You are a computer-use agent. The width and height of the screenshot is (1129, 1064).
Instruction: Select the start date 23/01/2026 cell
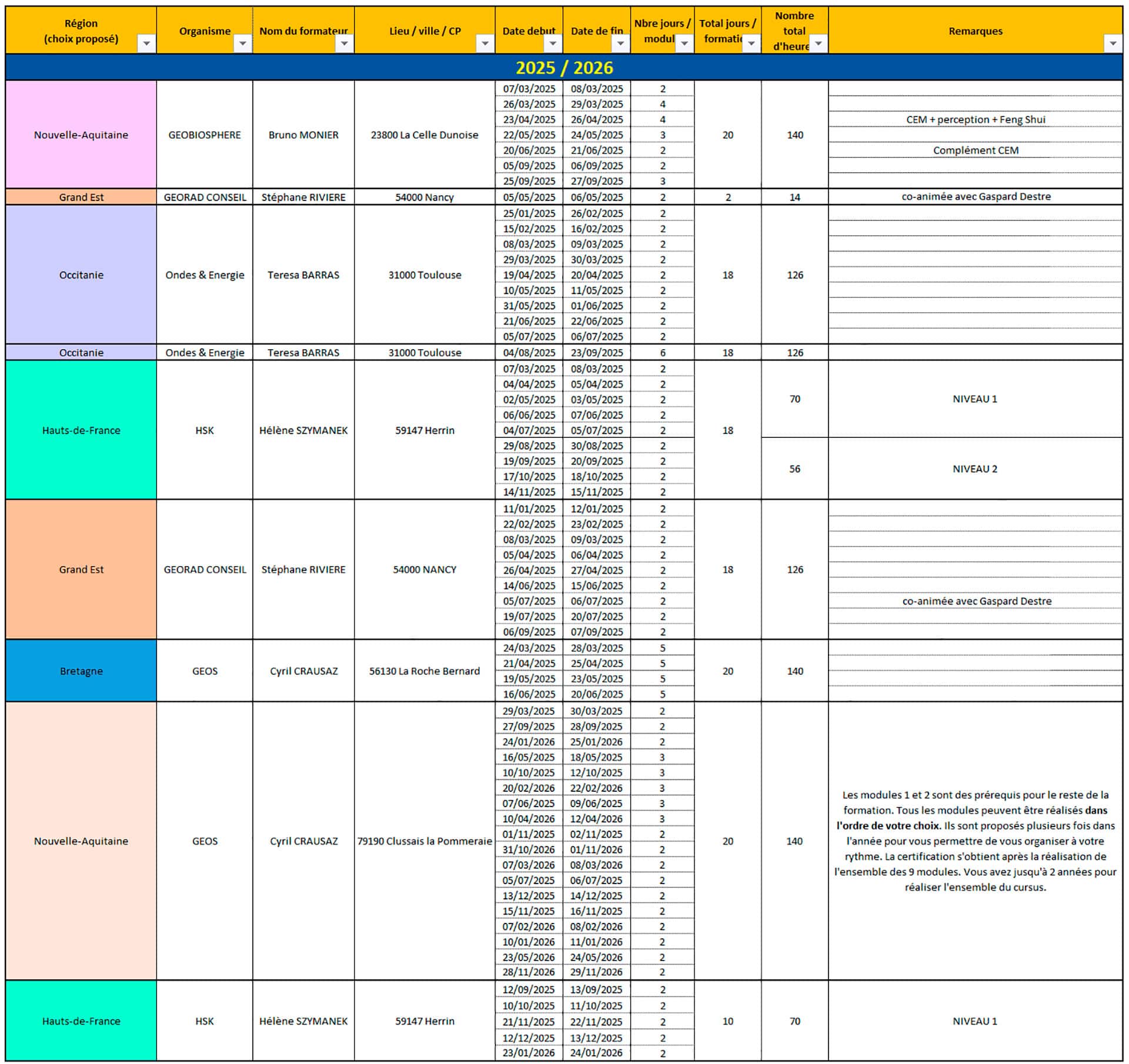pyautogui.click(x=529, y=1052)
